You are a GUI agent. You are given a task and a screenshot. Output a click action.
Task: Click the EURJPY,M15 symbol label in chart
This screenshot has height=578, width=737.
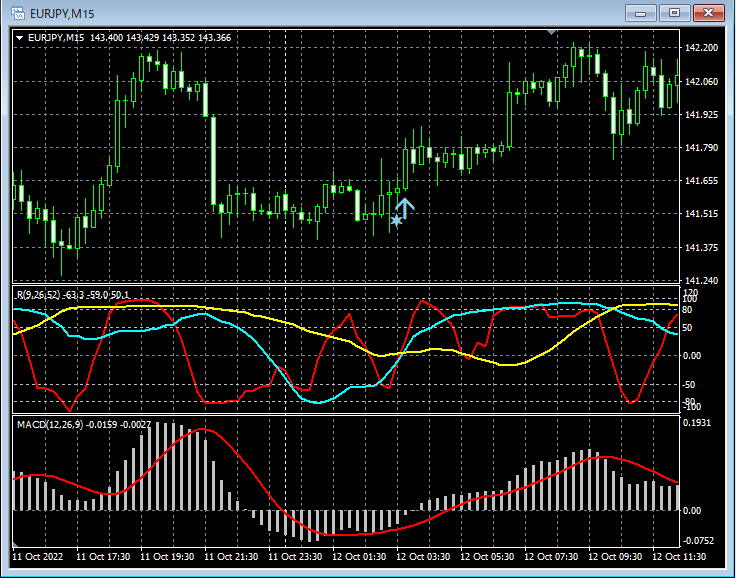click(x=56, y=37)
